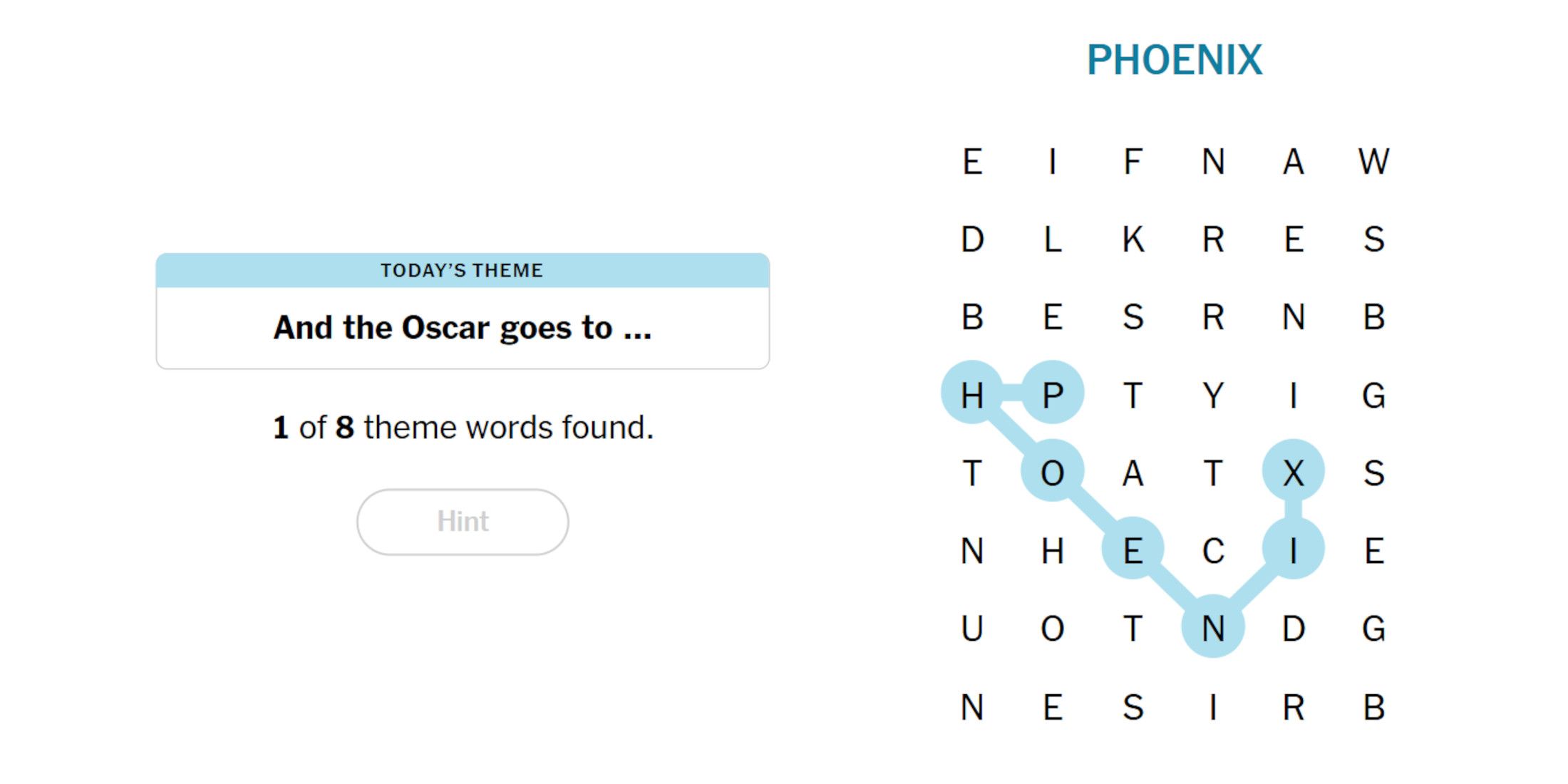Click the highlighted letter P
Image resolution: width=1568 pixels, height=784 pixels.
tap(1053, 395)
